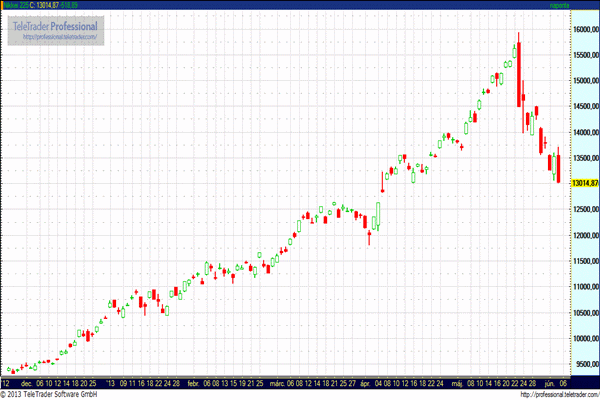
Task: Select the 'ápr.' month marker on date axis
Action: (x=365, y=382)
